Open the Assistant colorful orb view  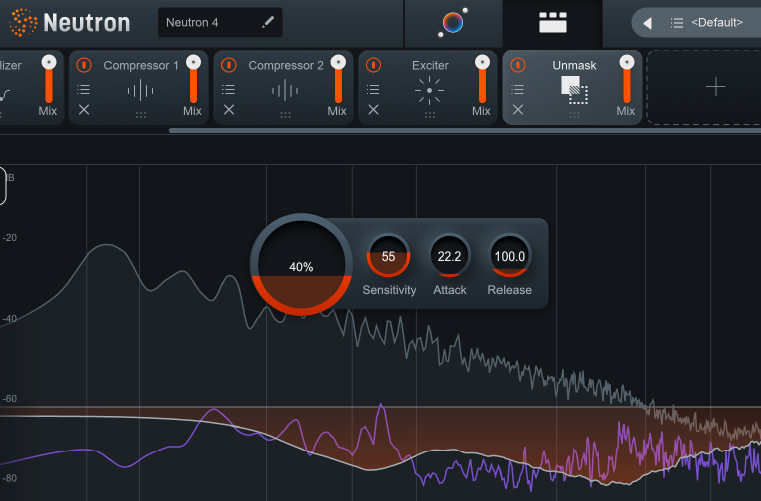(x=453, y=22)
